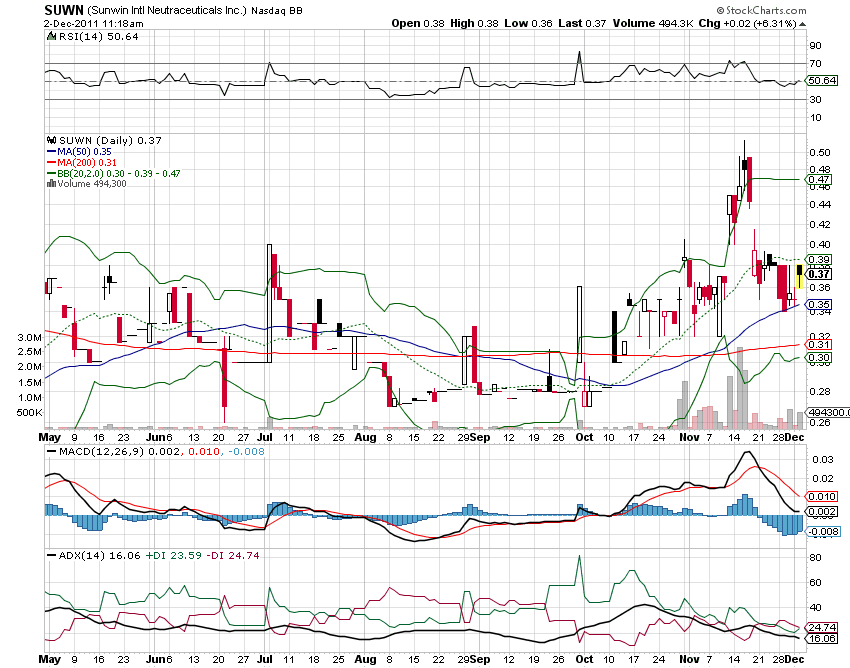The width and height of the screenshot is (850, 668).
Task: Click the RSI 50.64 value tag
Action: pos(822,80)
